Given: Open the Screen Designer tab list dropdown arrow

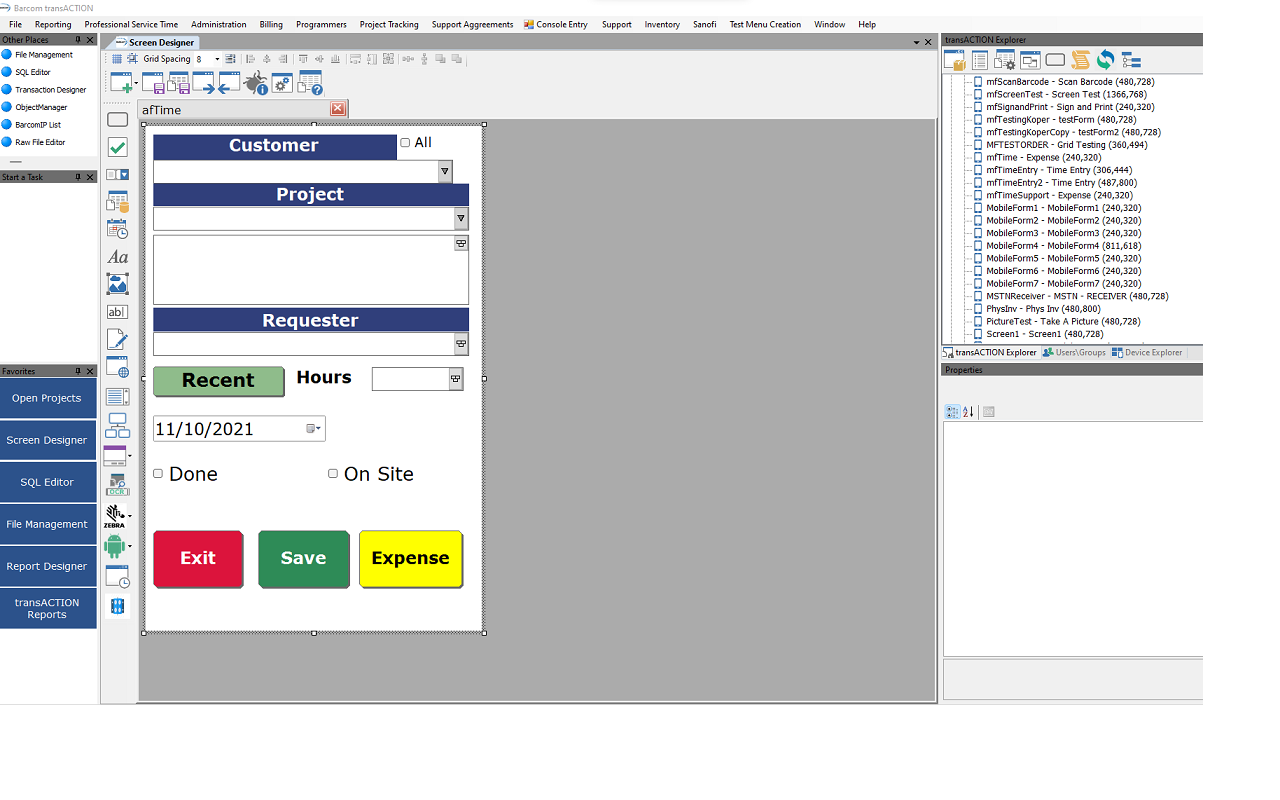Looking at the screenshot, I should pyautogui.click(x=917, y=42).
